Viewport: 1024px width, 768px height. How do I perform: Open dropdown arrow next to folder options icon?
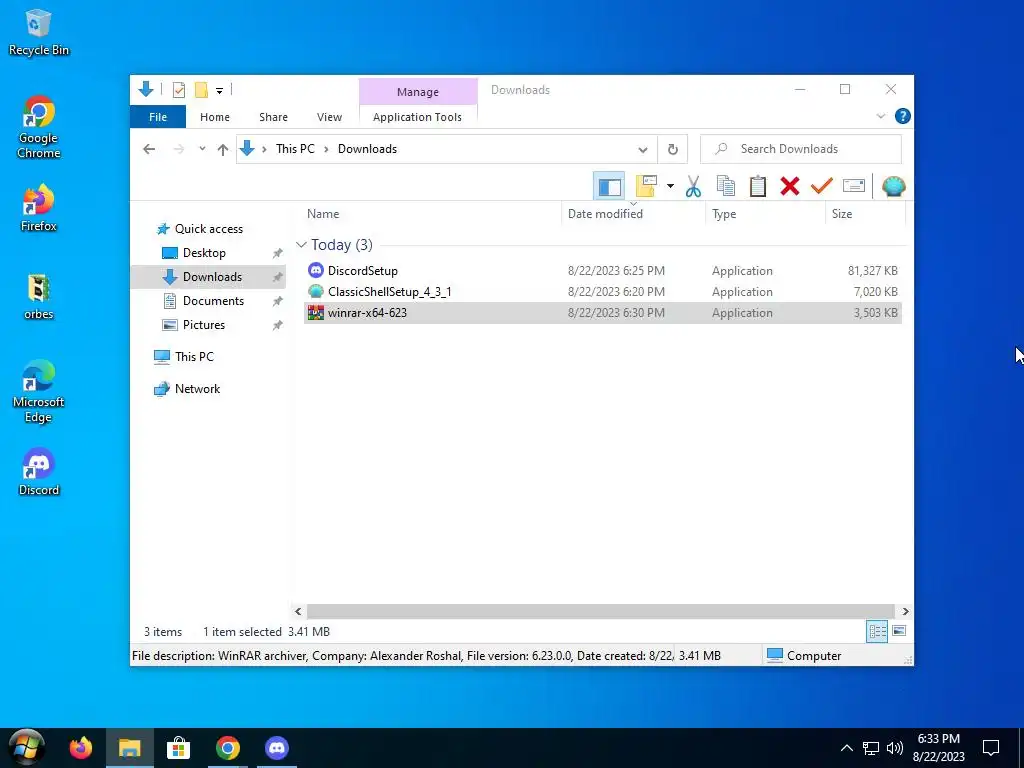(x=670, y=187)
